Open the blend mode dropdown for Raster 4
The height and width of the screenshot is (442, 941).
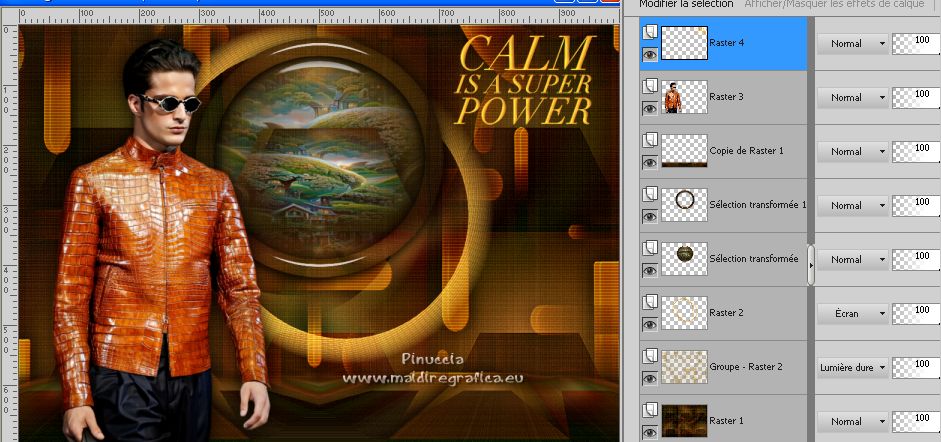coord(853,43)
